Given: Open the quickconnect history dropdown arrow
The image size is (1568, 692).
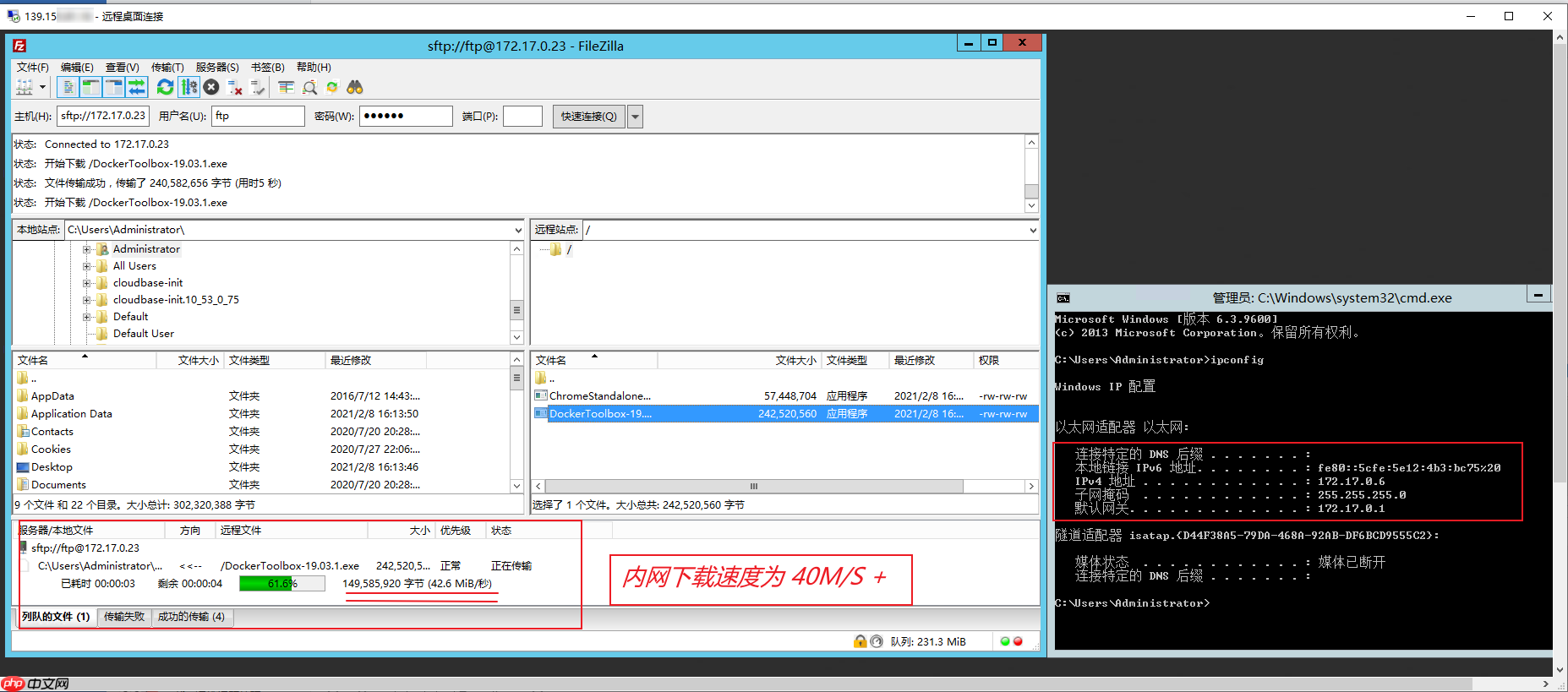Looking at the screenshot, I should [636, 116].
